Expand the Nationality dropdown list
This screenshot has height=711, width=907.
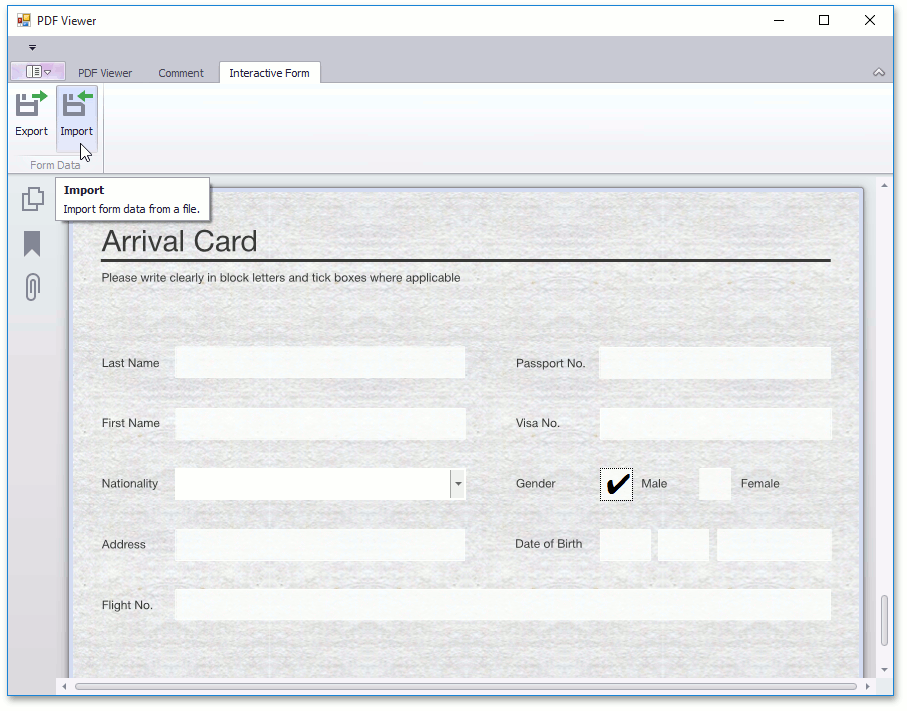click(x=458, y=484)
